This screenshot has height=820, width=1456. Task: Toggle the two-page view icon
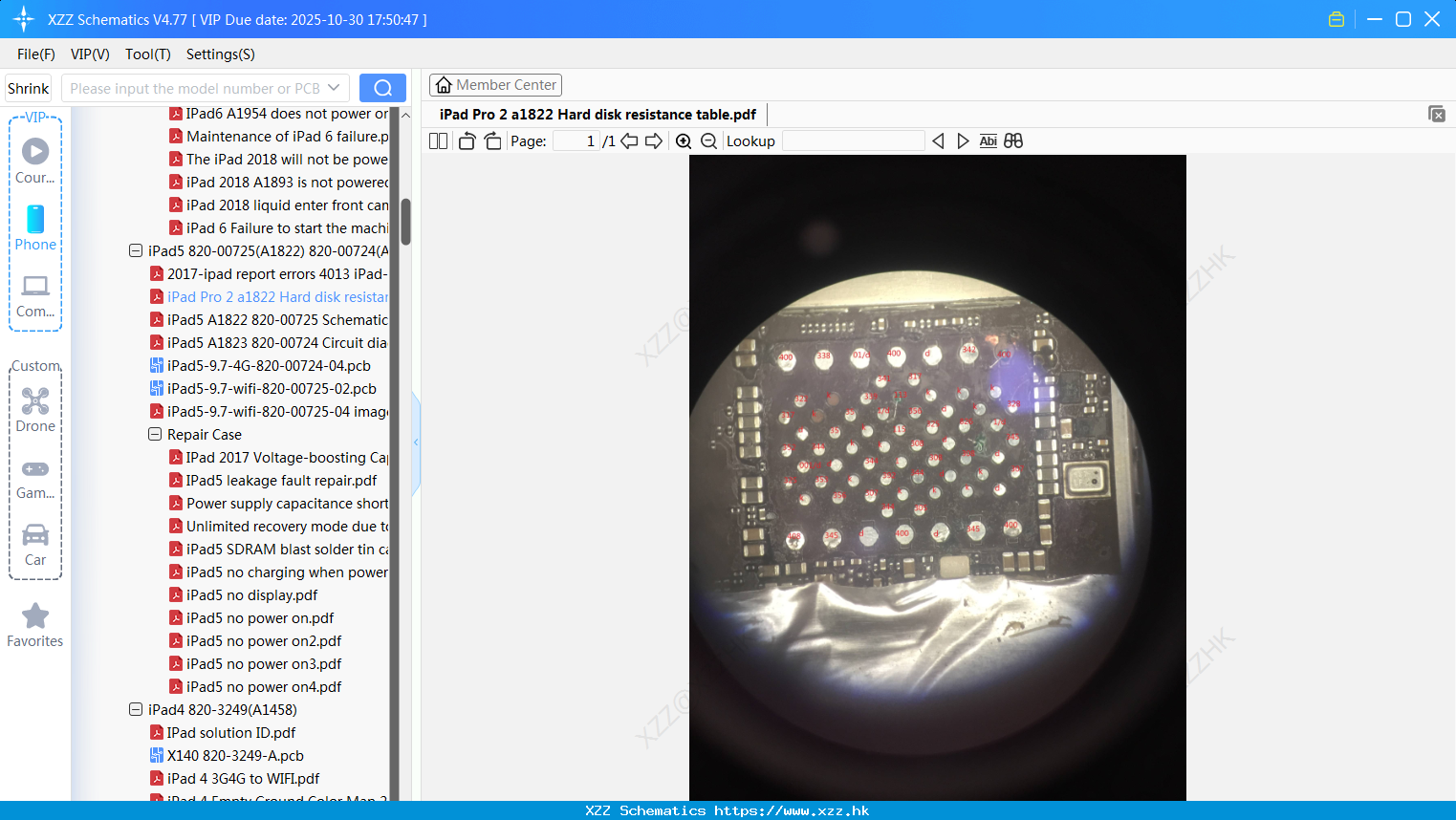[438, 140]
